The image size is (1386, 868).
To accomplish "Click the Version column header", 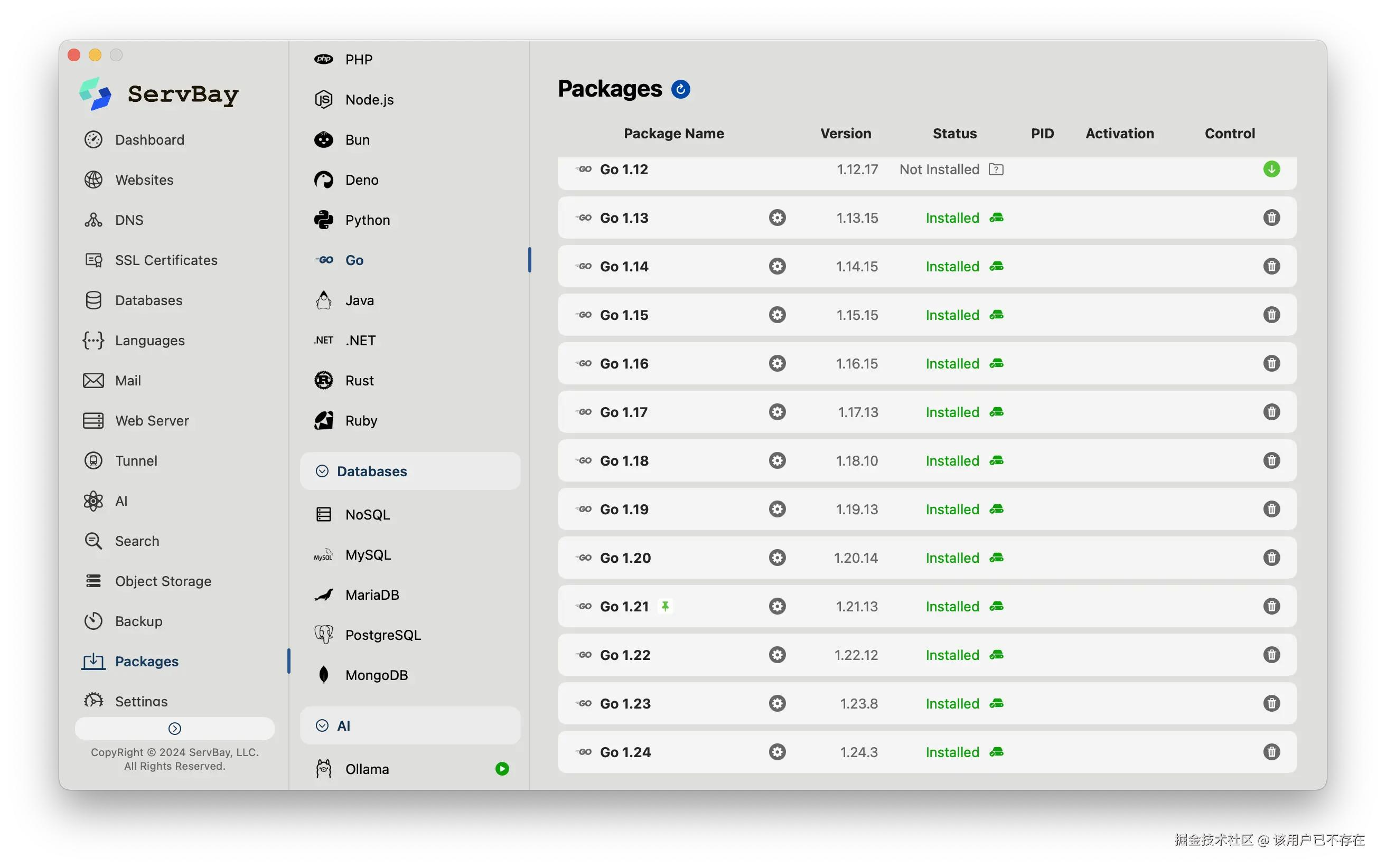I will pos(845,133).
